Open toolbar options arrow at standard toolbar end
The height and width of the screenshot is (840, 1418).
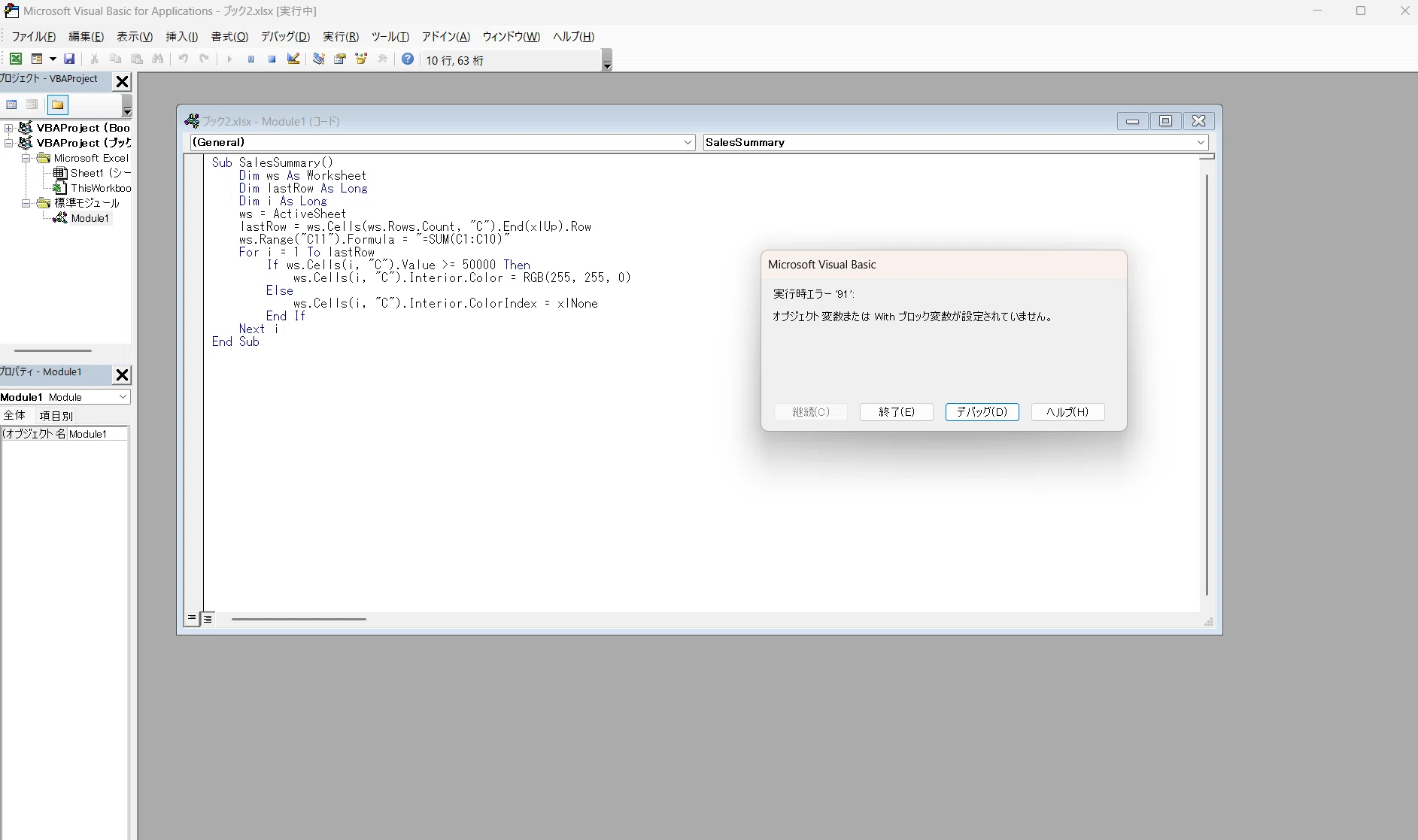point(607,60)
